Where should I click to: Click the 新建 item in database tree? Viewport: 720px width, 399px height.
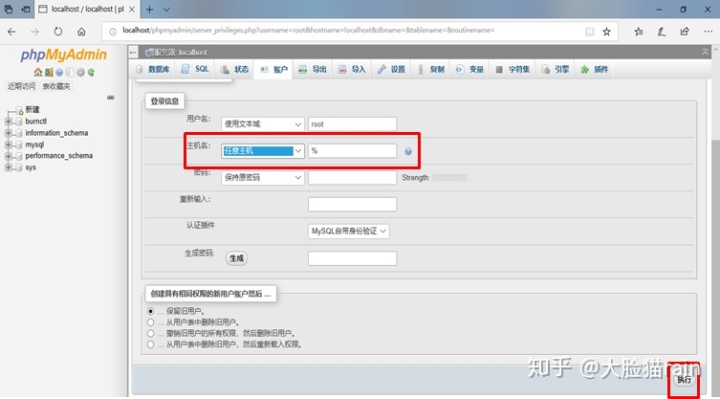pyautogui.click(x=32, y=109)
